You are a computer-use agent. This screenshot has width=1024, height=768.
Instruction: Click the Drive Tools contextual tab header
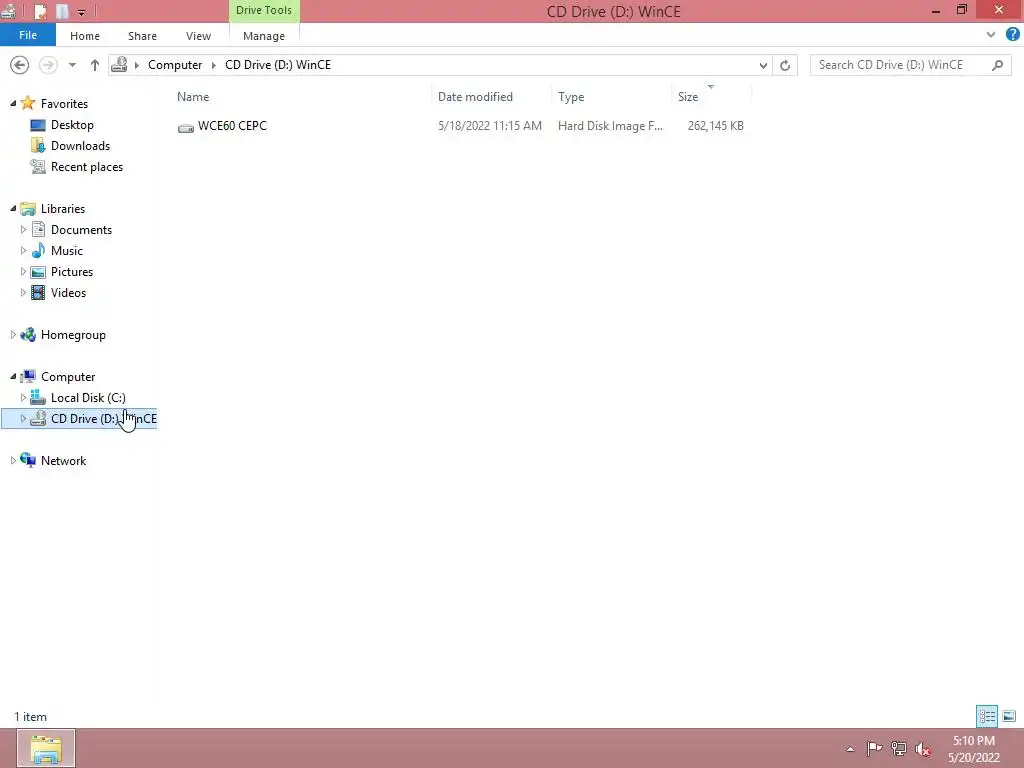coord(264,10)
